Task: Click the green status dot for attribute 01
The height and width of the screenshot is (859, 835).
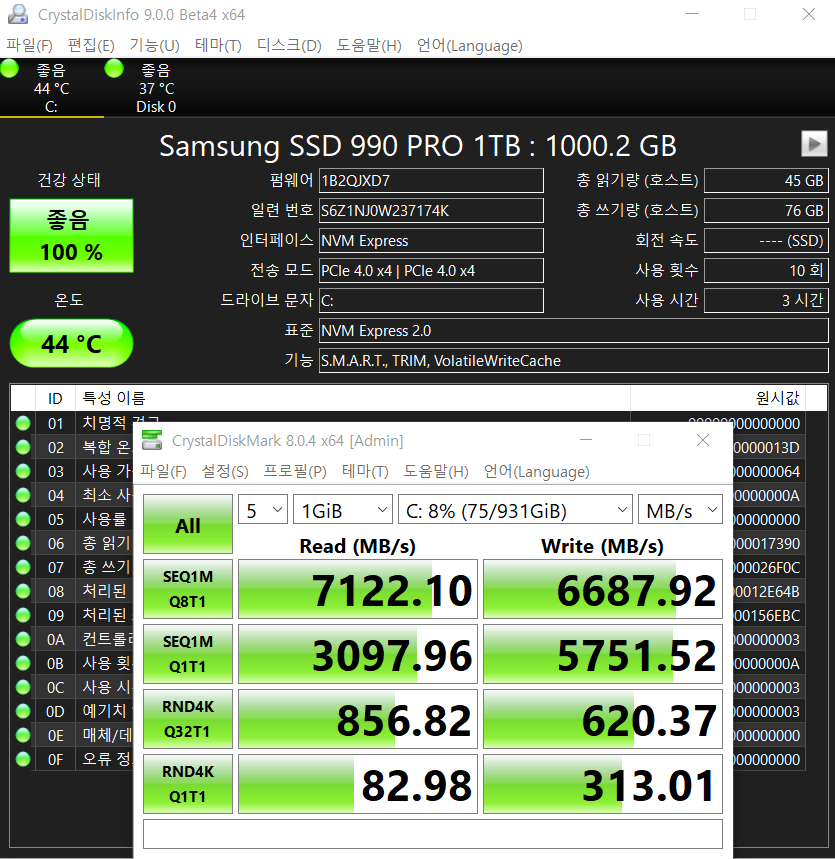Action: [23, 423]
